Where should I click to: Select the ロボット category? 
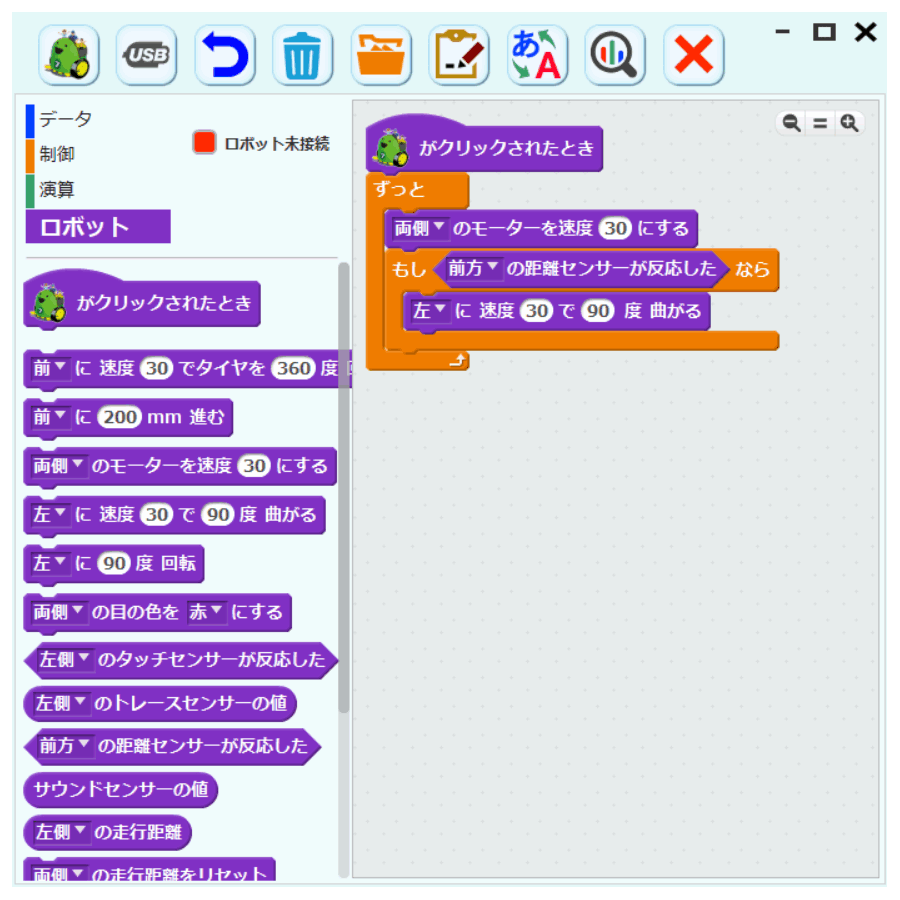[x=98, y=227]
